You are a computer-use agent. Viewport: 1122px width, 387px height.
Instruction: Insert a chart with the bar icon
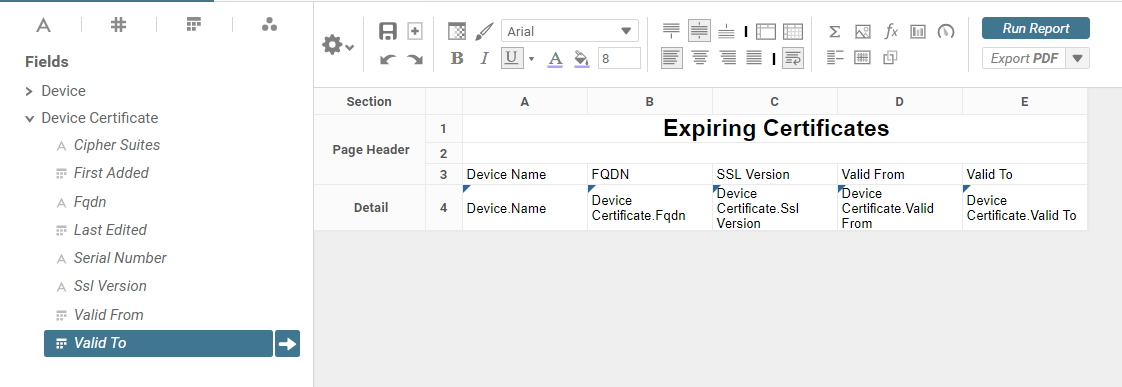[918, 31]
